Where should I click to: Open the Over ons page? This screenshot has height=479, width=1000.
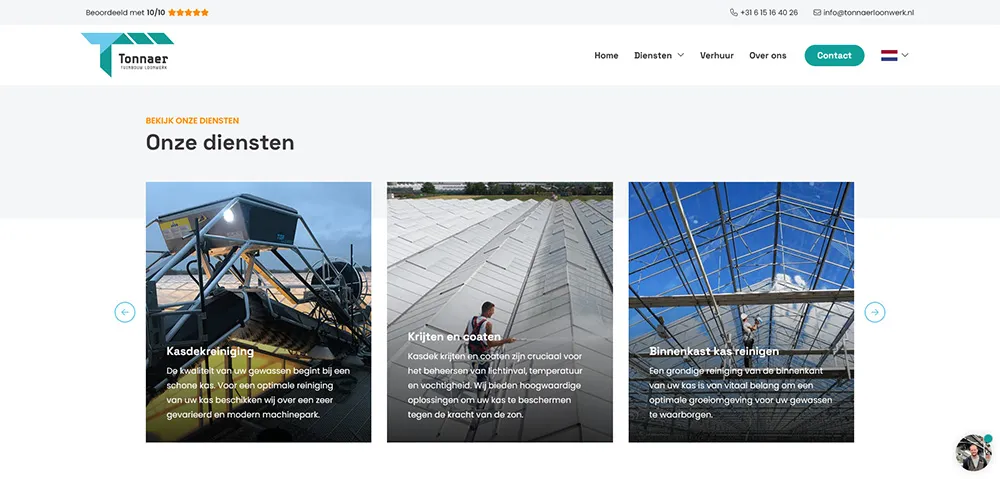pos(768,55)
